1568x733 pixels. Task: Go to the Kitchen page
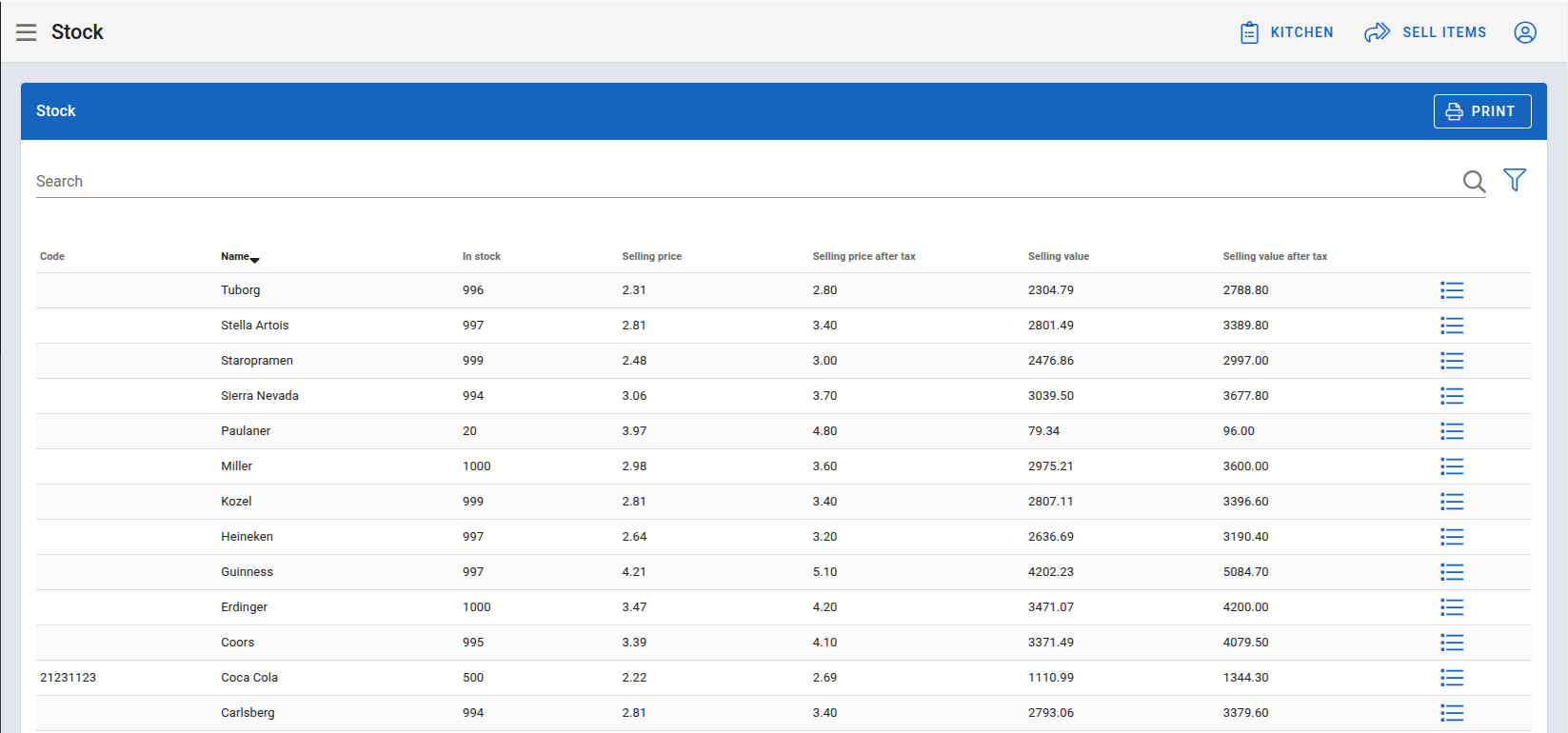1286,32
